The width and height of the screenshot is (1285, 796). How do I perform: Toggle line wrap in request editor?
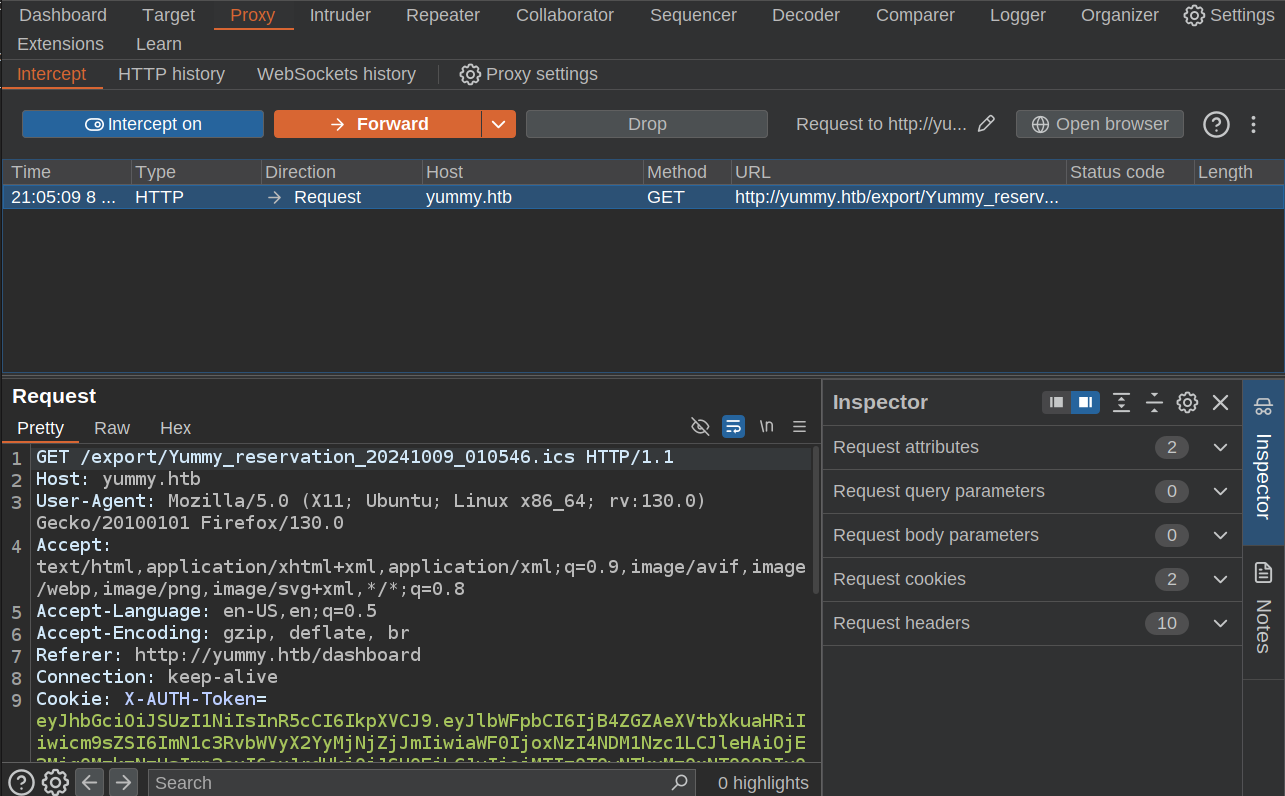pyautogui.click(x=733, y=427)
